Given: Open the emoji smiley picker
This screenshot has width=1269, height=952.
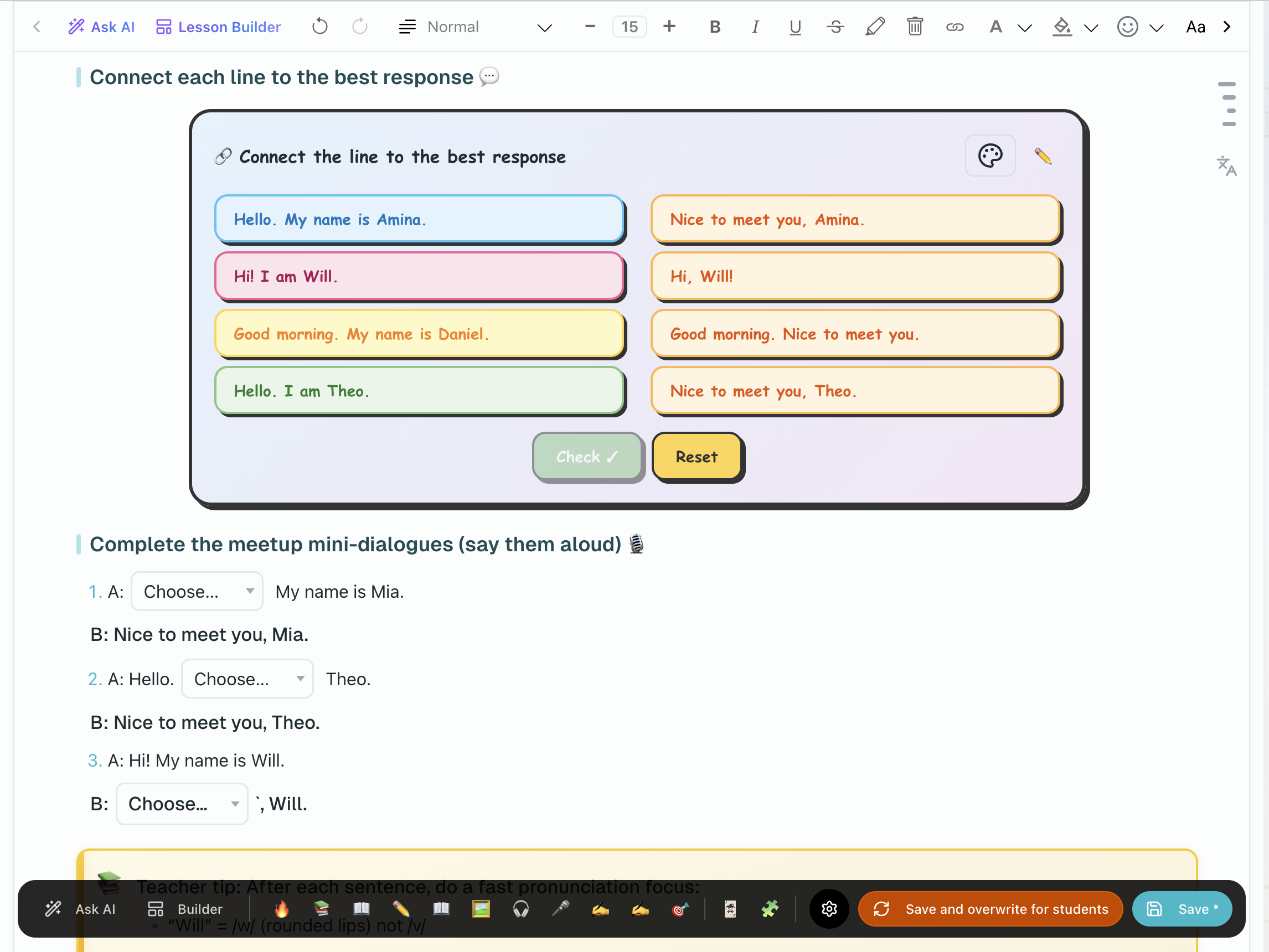Looking at the screenshot, I should point(1127,27).
